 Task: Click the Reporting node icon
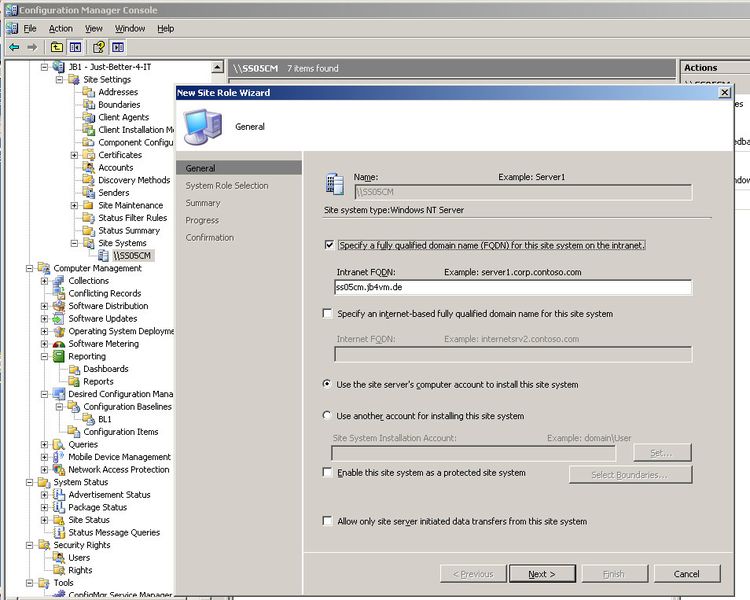click(59, 356)
